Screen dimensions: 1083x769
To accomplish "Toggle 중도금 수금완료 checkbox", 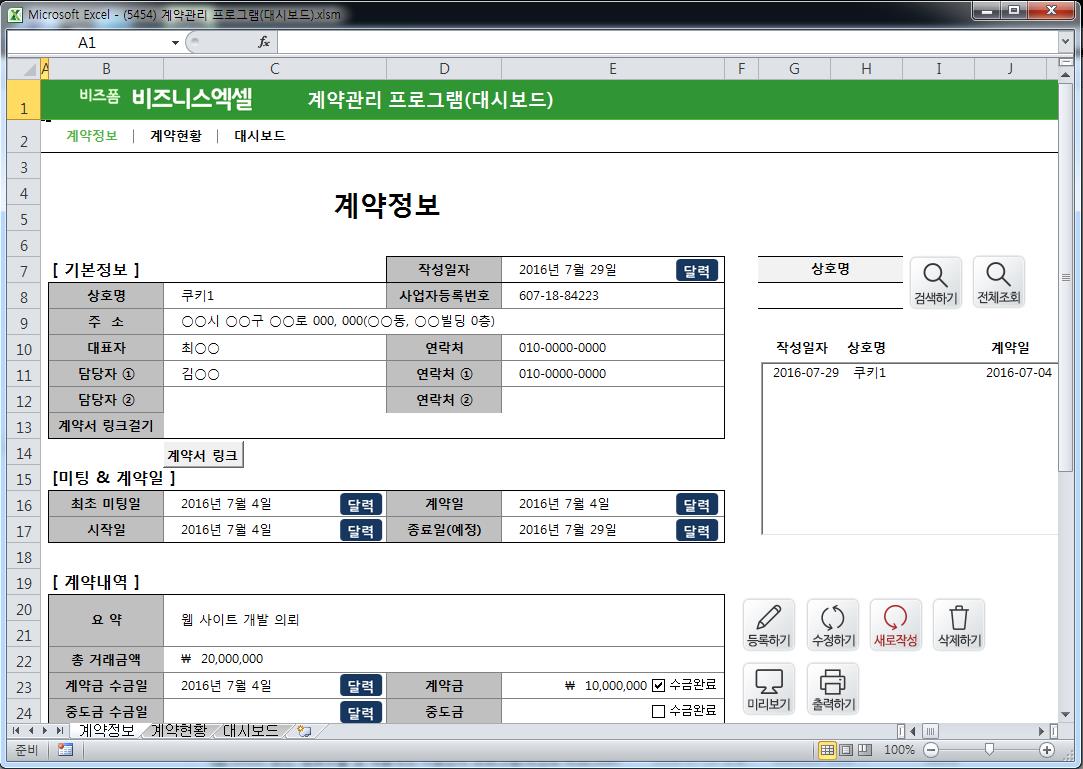I will pyautogui.click(x=658, y=711).
